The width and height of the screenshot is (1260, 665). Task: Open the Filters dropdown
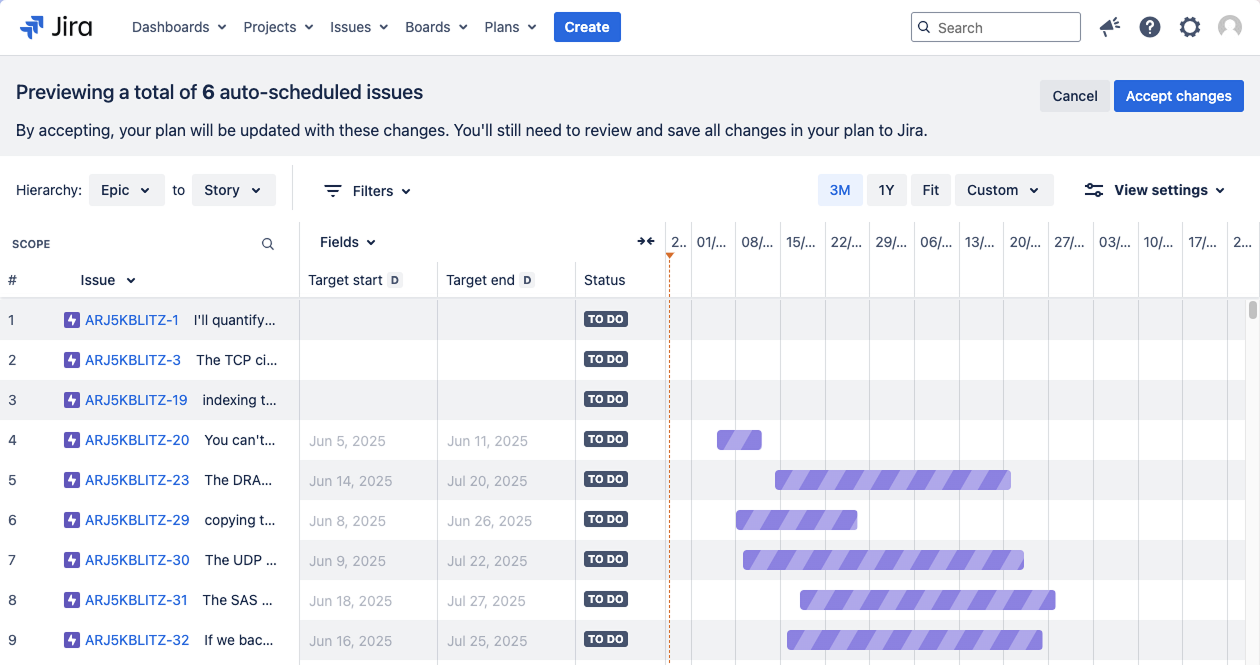pos(368,191)
